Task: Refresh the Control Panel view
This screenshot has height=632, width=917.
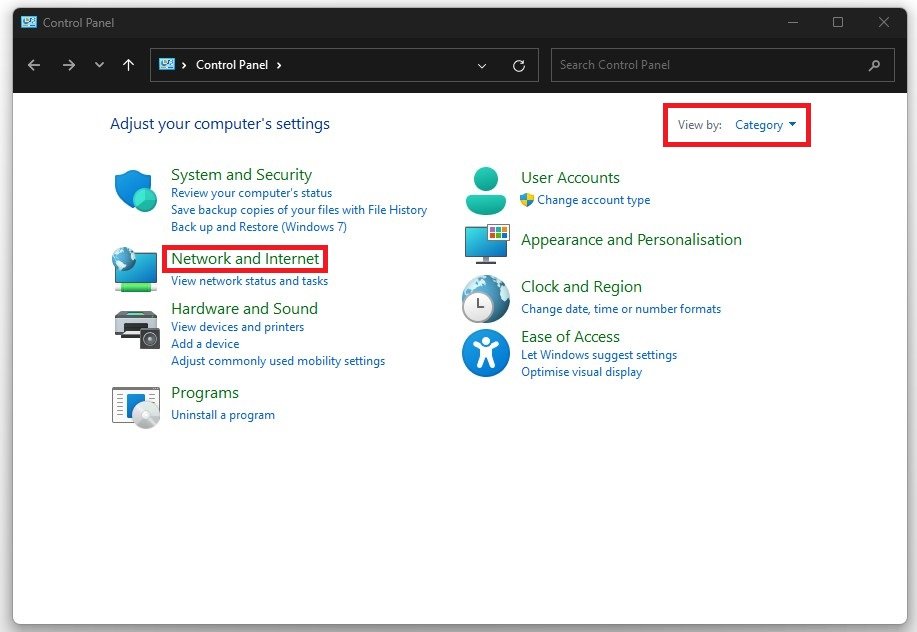Action: coord(518,66)
